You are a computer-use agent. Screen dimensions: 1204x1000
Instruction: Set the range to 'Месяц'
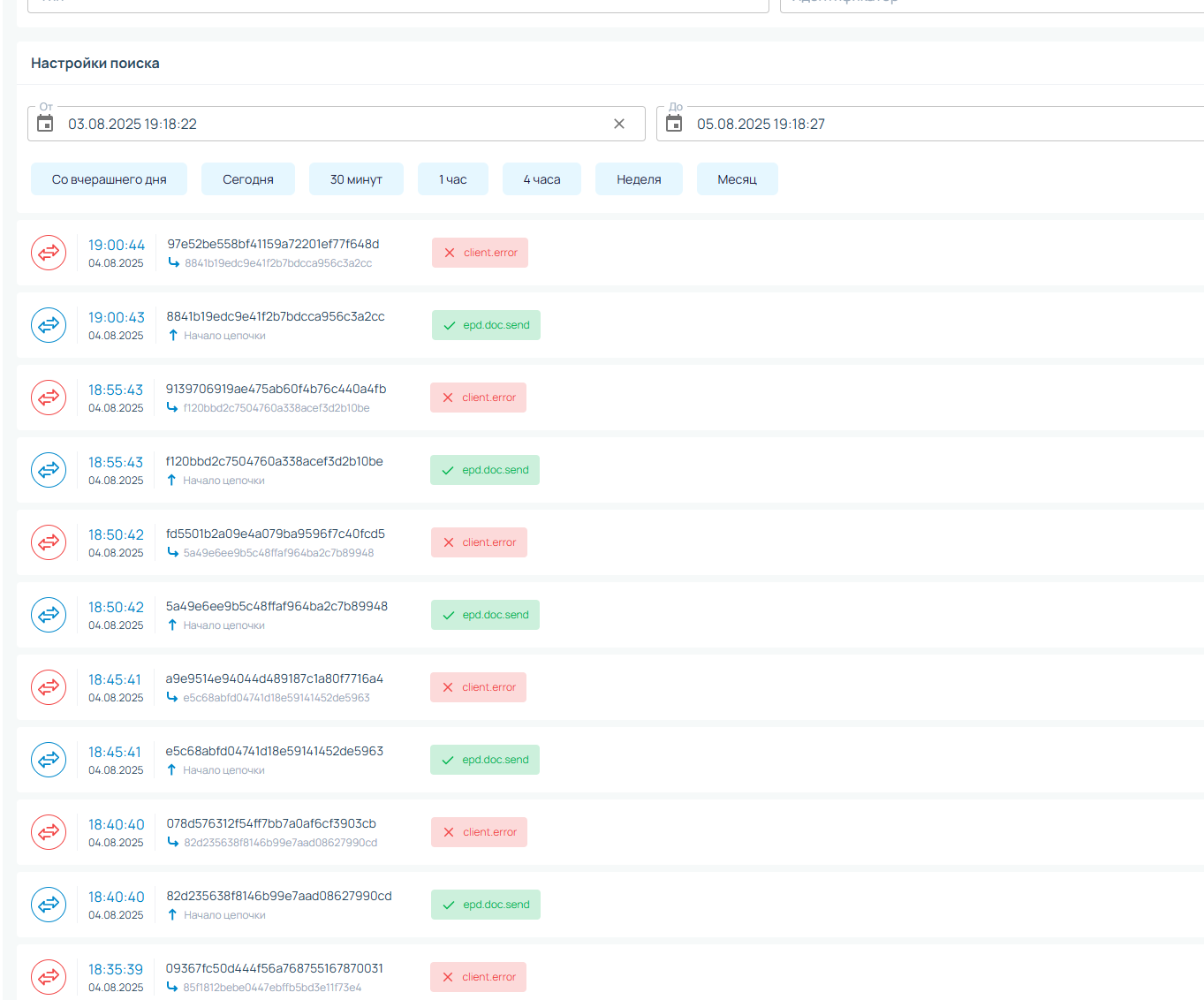click(x=737, y=179)
